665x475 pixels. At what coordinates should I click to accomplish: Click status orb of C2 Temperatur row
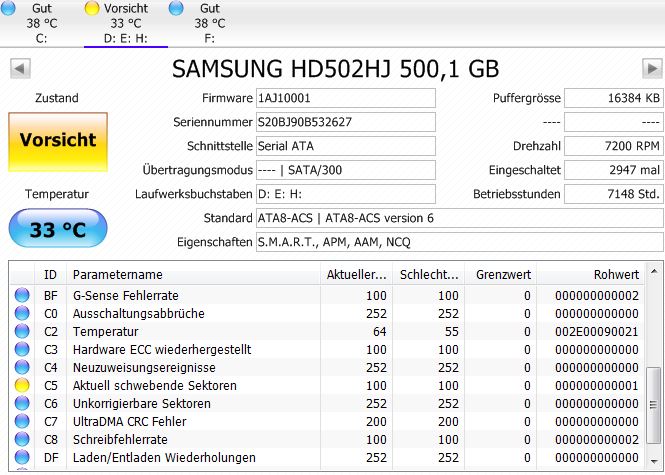[22, 331]
